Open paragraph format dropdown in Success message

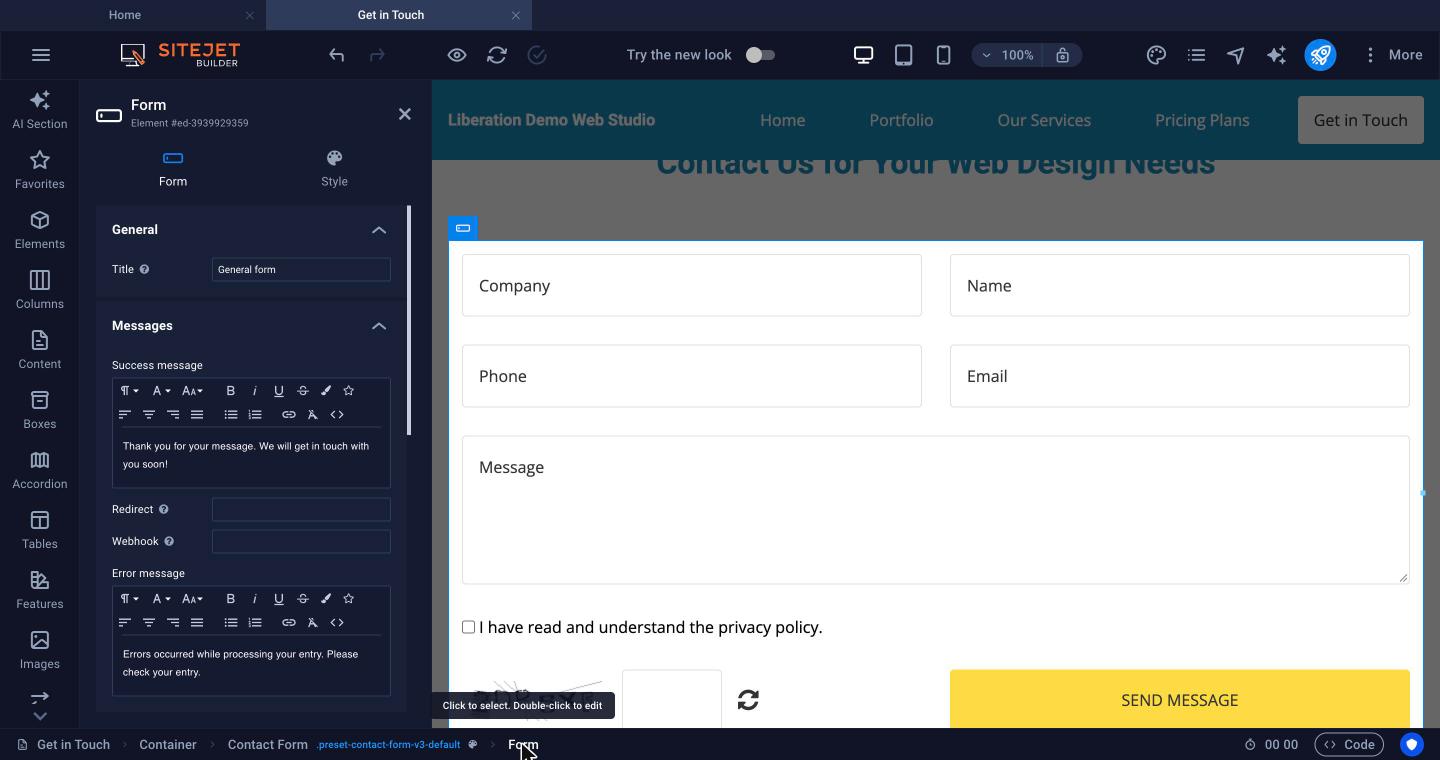[129, 391]
